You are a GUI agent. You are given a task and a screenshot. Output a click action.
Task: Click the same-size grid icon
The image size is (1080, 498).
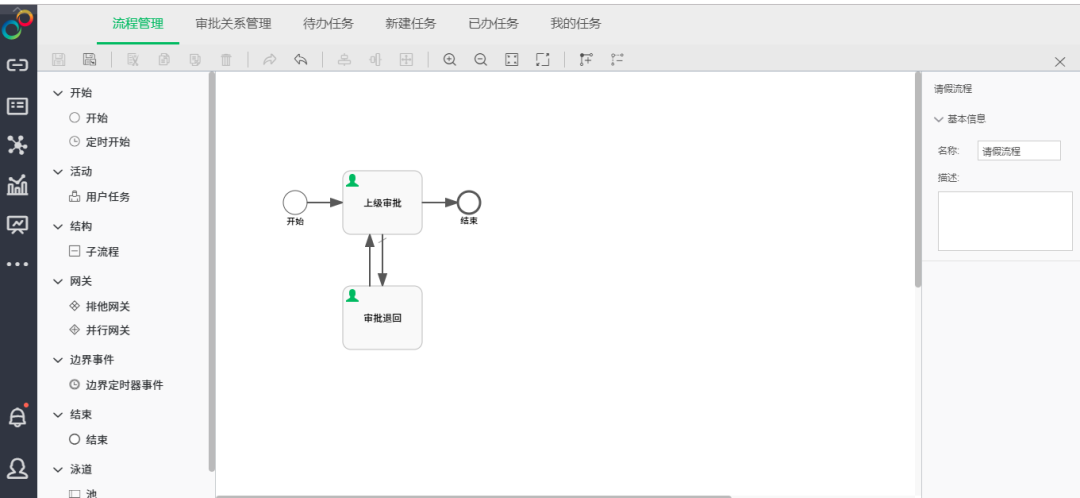(406, 60)
